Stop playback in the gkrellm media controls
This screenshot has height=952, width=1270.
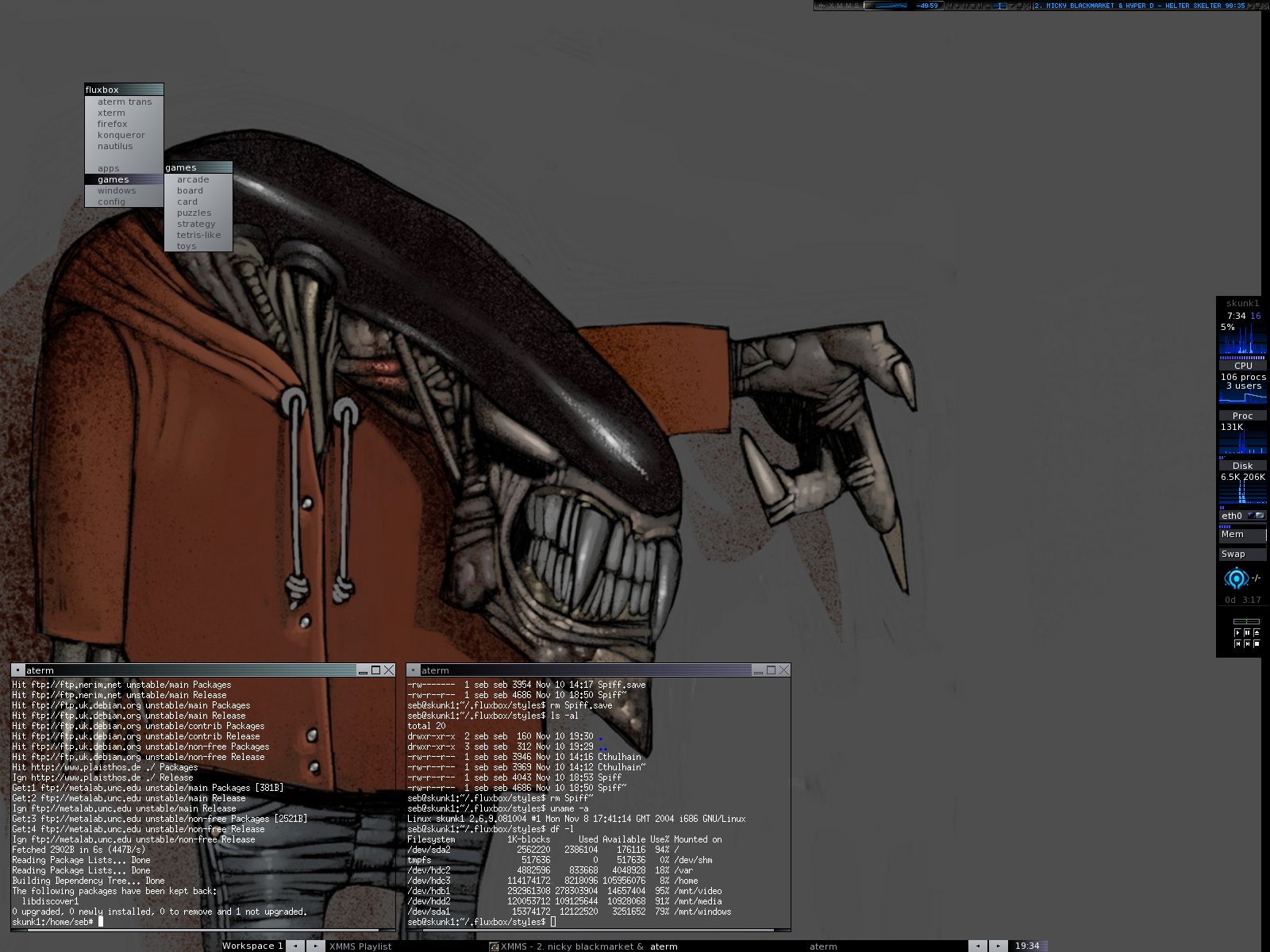point(1257,643)
